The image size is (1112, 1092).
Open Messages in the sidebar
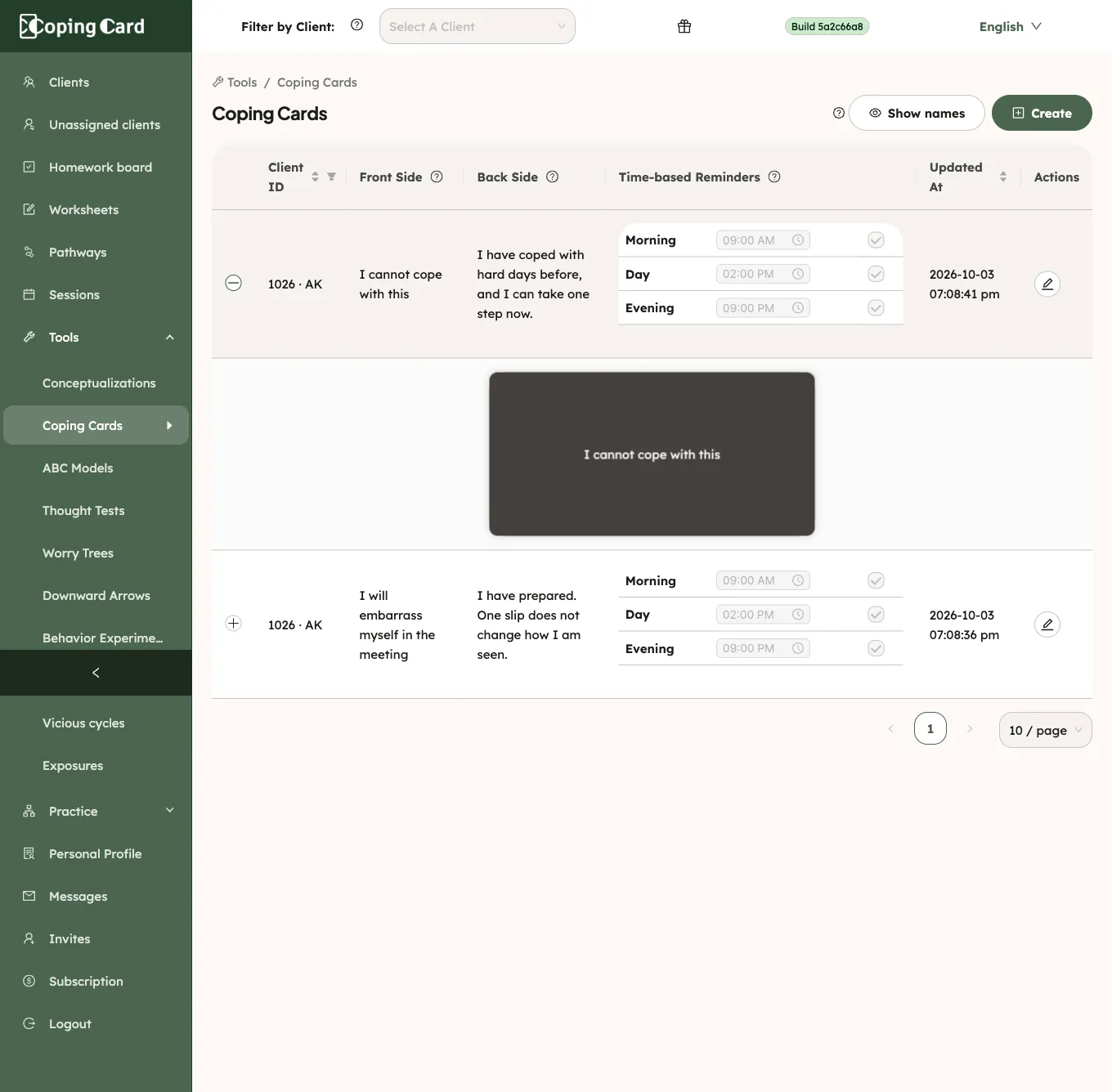tap(96, 896)
